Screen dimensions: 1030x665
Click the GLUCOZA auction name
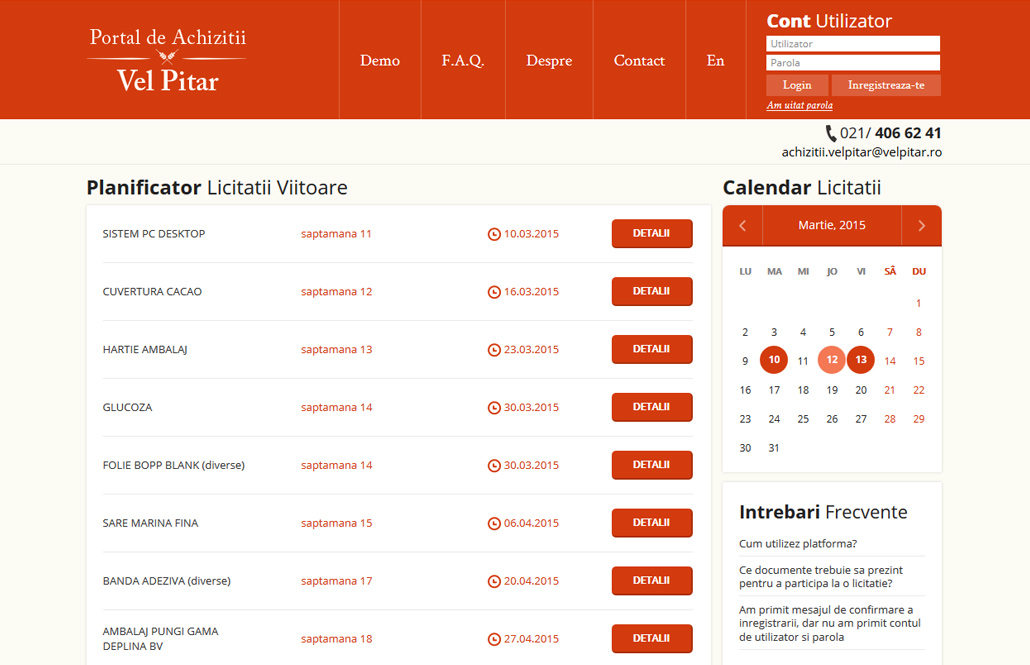pos(127,407)
